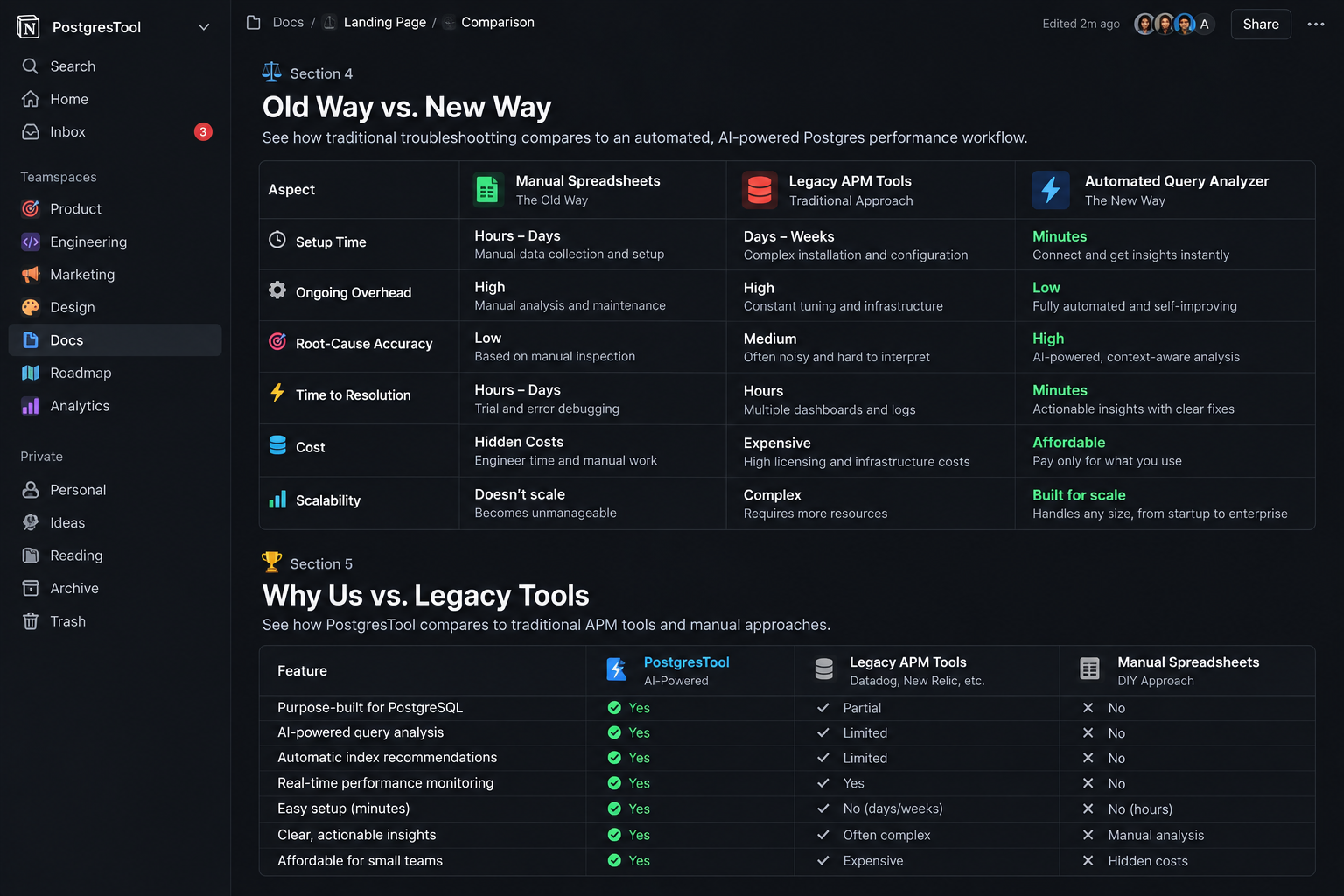Click the red Legacy APM Tools database icon
1344x896 pixels.
coord(759,190)
